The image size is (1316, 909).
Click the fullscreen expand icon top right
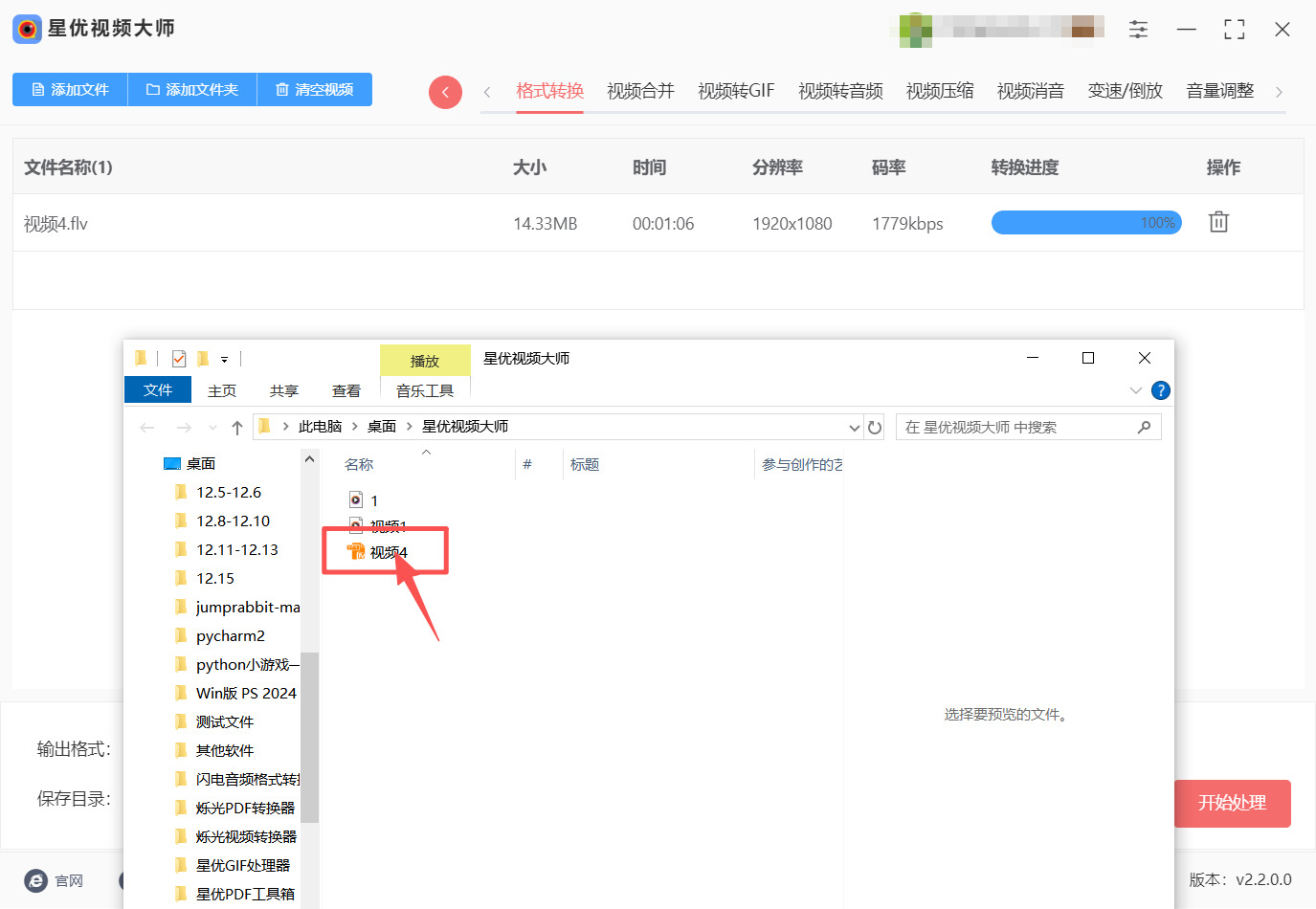pyautogui.click(x=1234, y=30)
